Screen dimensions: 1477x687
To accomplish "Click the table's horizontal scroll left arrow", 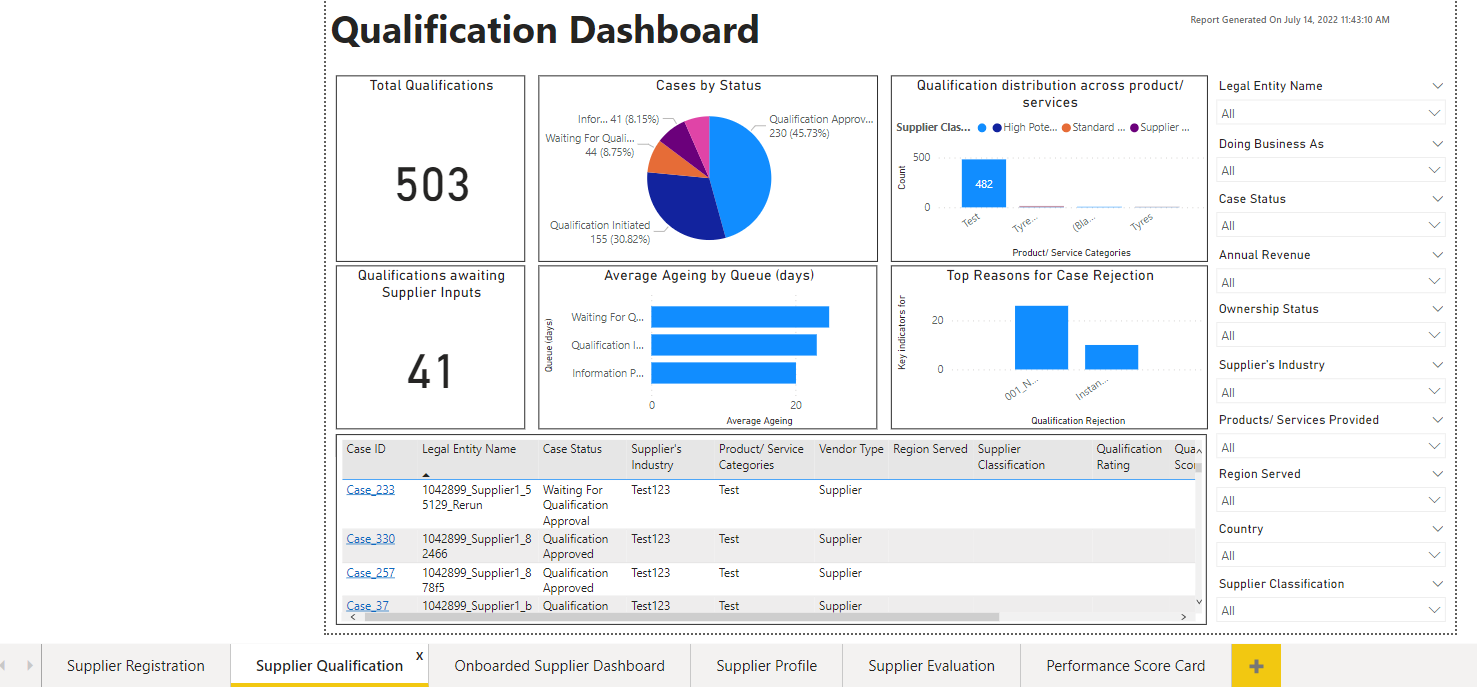I will pyautogui.click(x=352, y=617).
